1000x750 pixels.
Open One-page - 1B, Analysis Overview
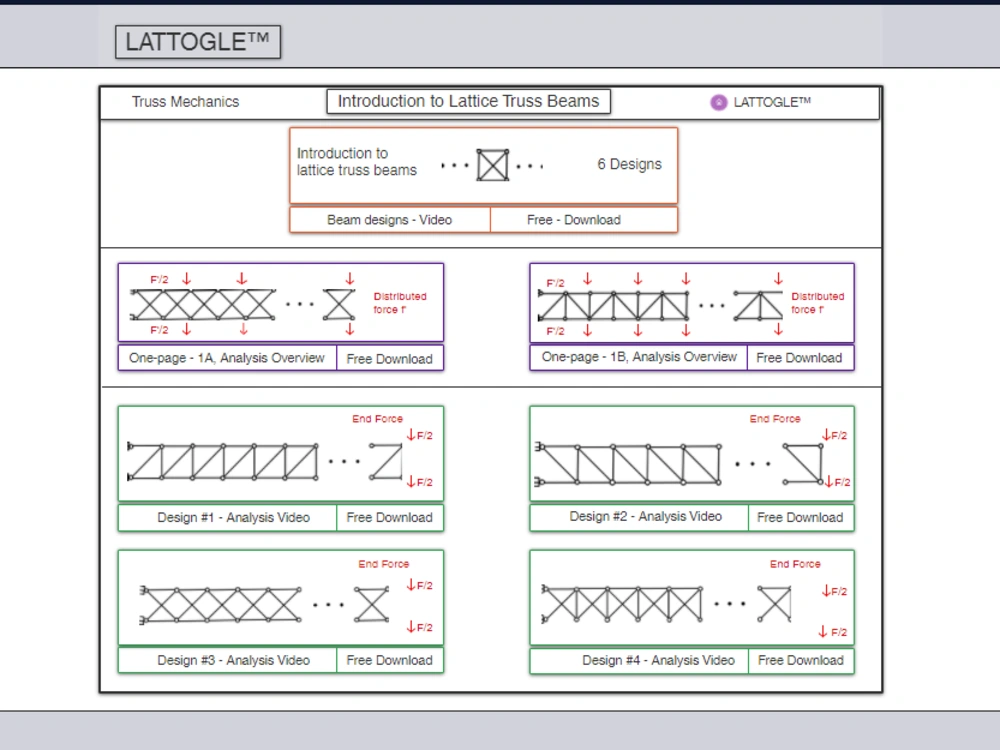(x=638, y=357)
